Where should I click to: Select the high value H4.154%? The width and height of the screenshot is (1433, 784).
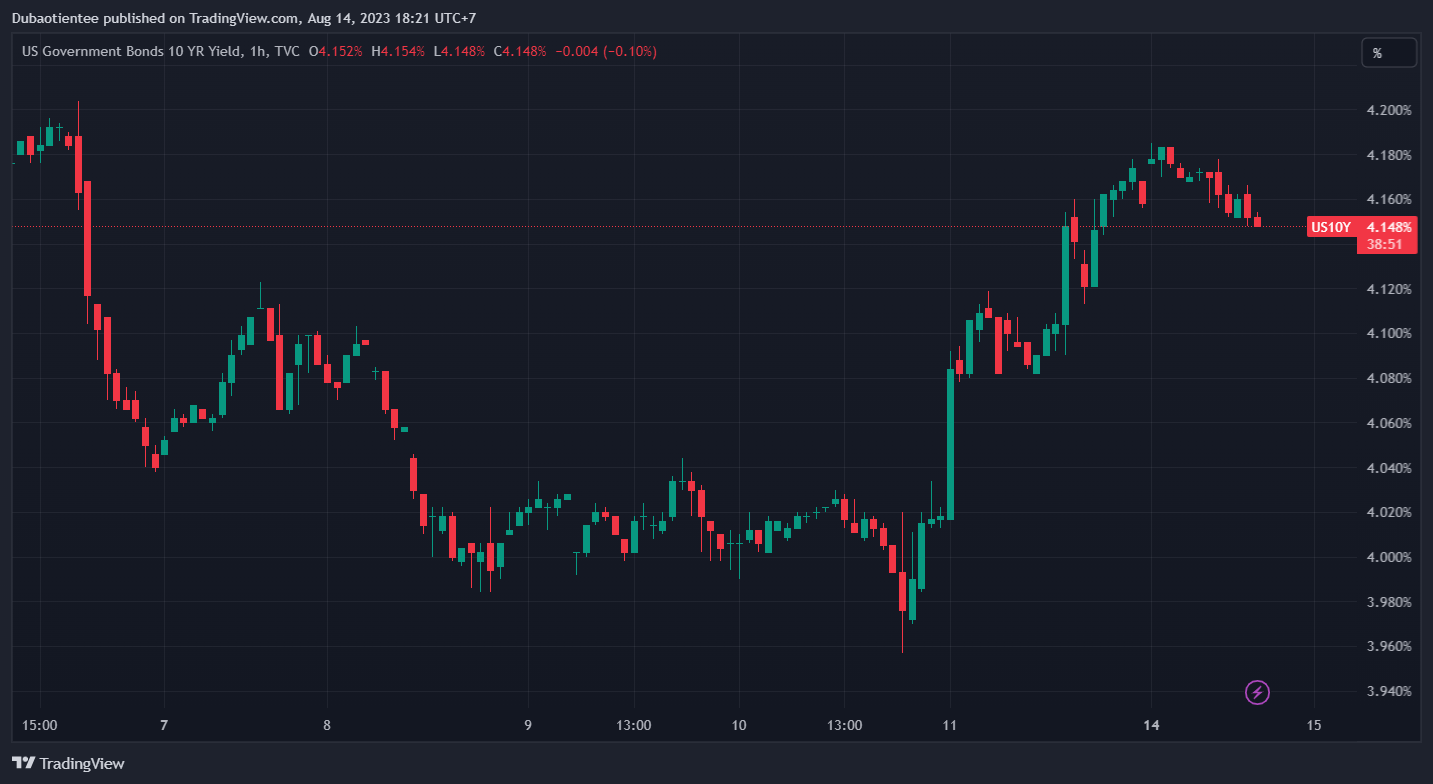click(x=398, y=51)
